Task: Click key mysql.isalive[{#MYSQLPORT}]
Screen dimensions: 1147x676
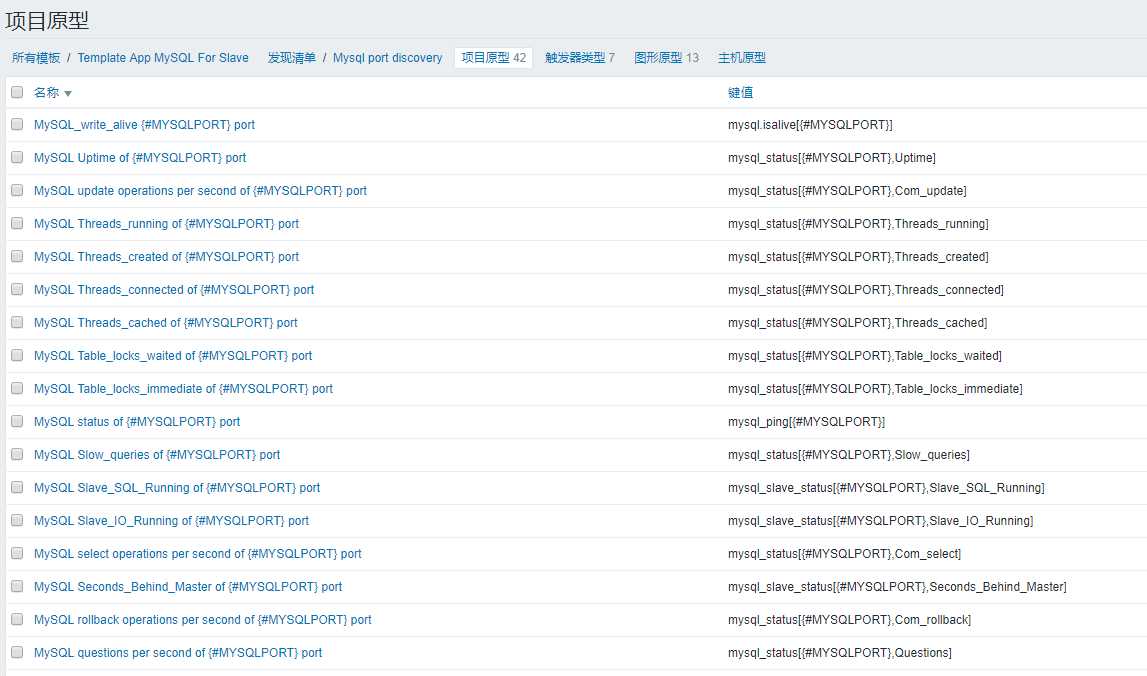Action: click(x=811, y=125)
